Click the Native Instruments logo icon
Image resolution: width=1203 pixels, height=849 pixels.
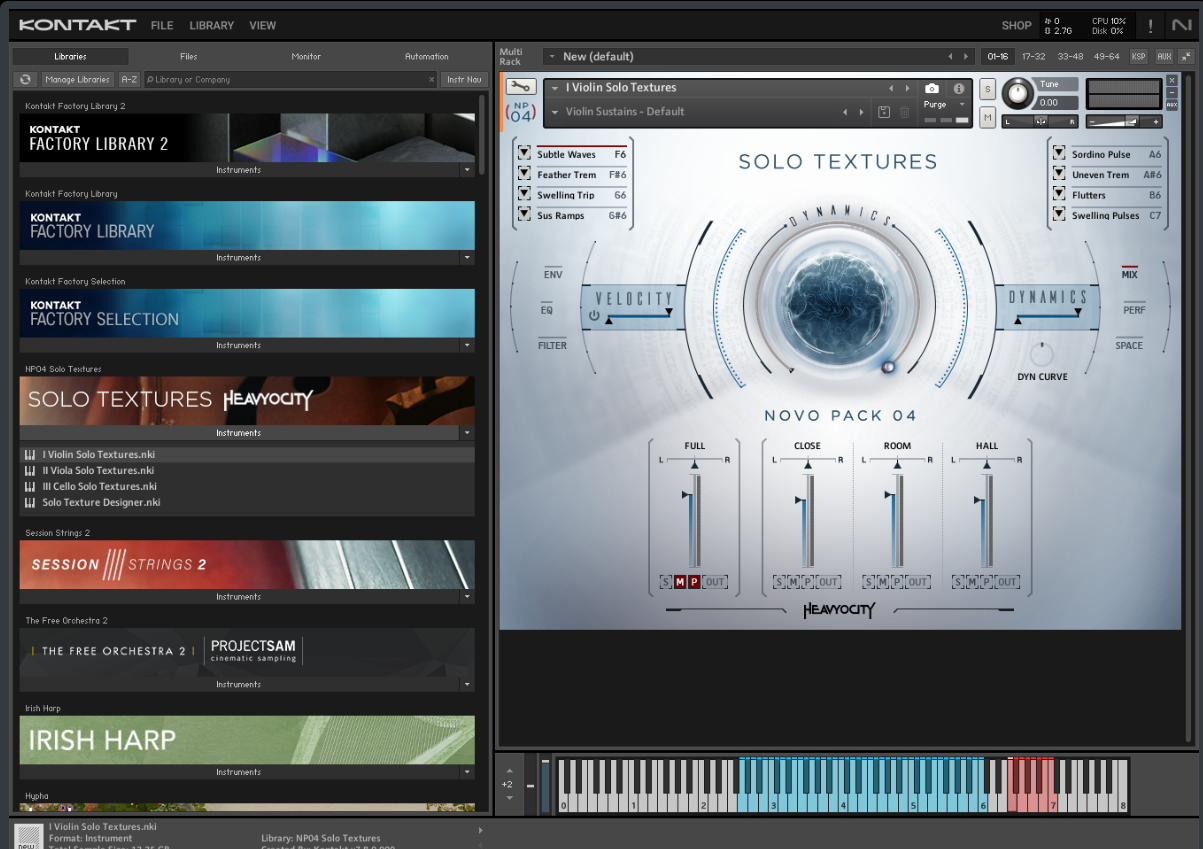pyautogui.click(x=1181, y=26)
